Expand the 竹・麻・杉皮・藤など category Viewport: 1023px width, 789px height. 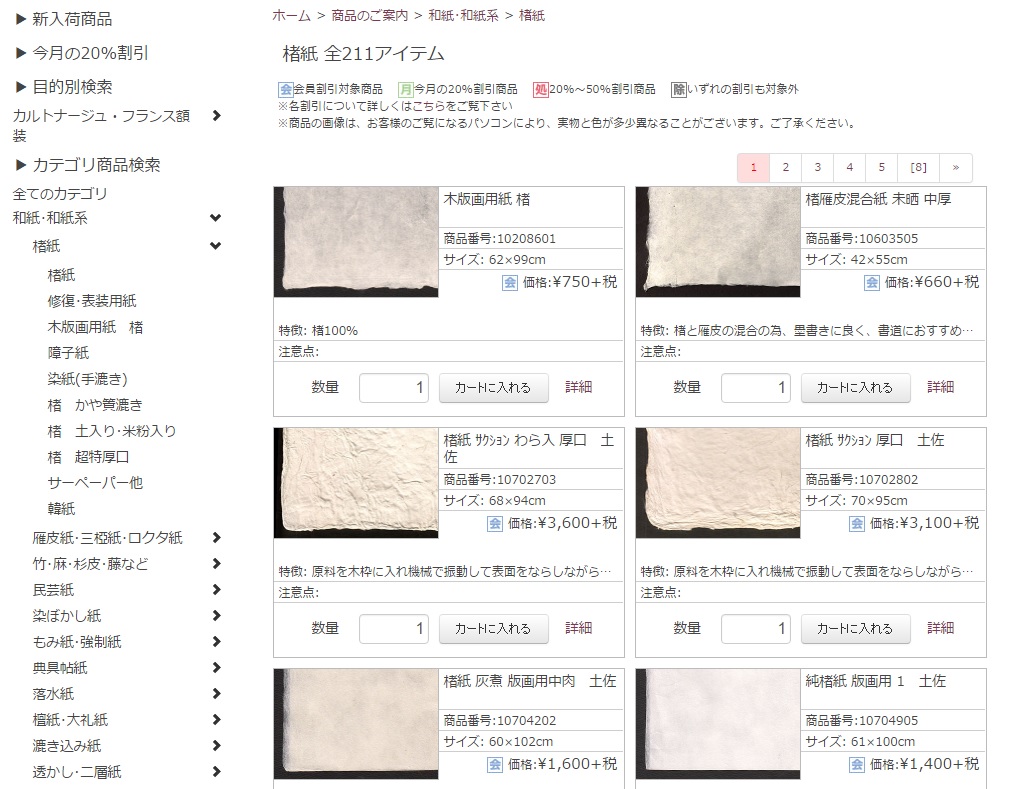point(217,564)
